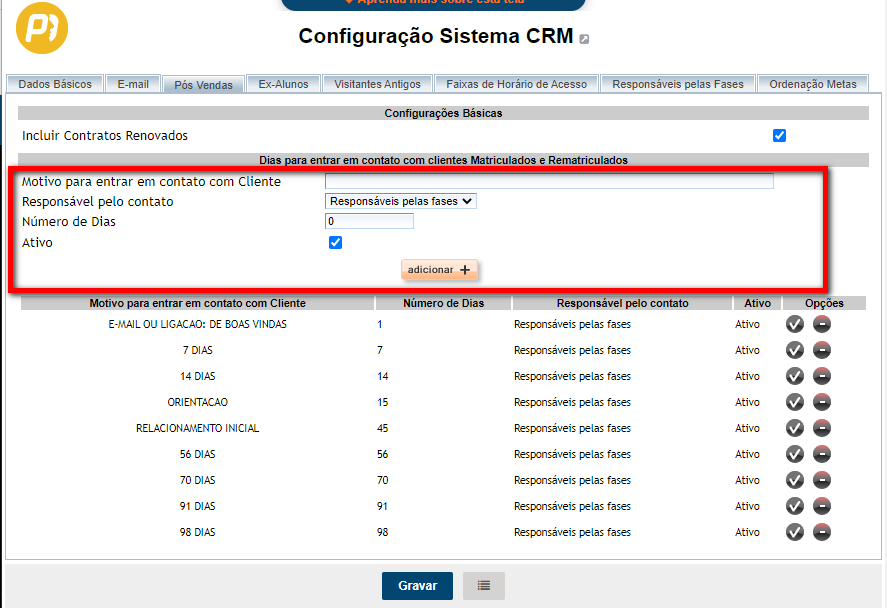This screenshot has width=887, height=608.
Task: Uncheck the Ativo checkbox
Action: 336,242
